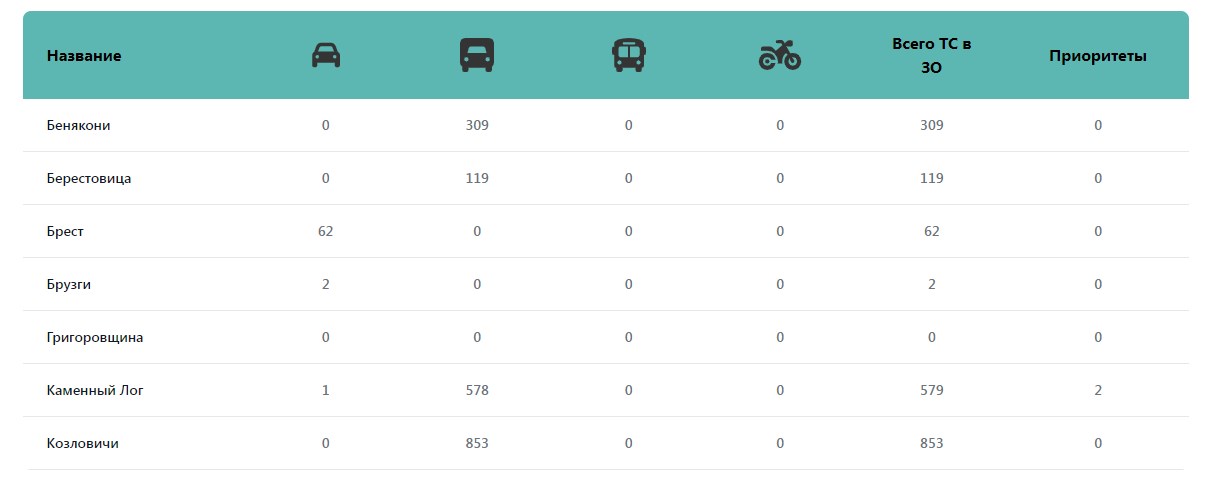Open the Козловичи checkpoint row

[82, 444]
